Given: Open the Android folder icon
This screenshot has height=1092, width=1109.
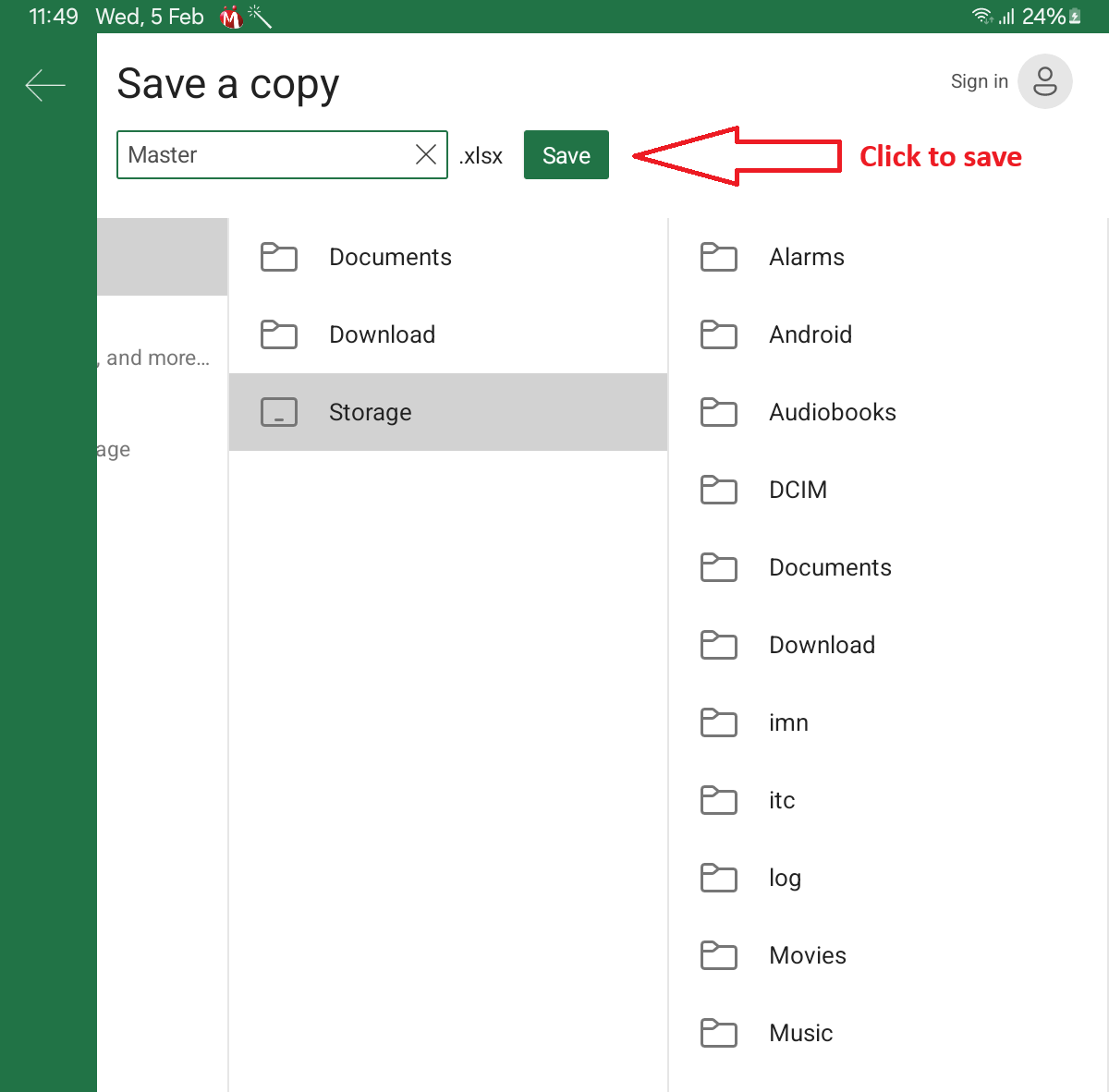Looking at the screenshot, I should point(719,334).
